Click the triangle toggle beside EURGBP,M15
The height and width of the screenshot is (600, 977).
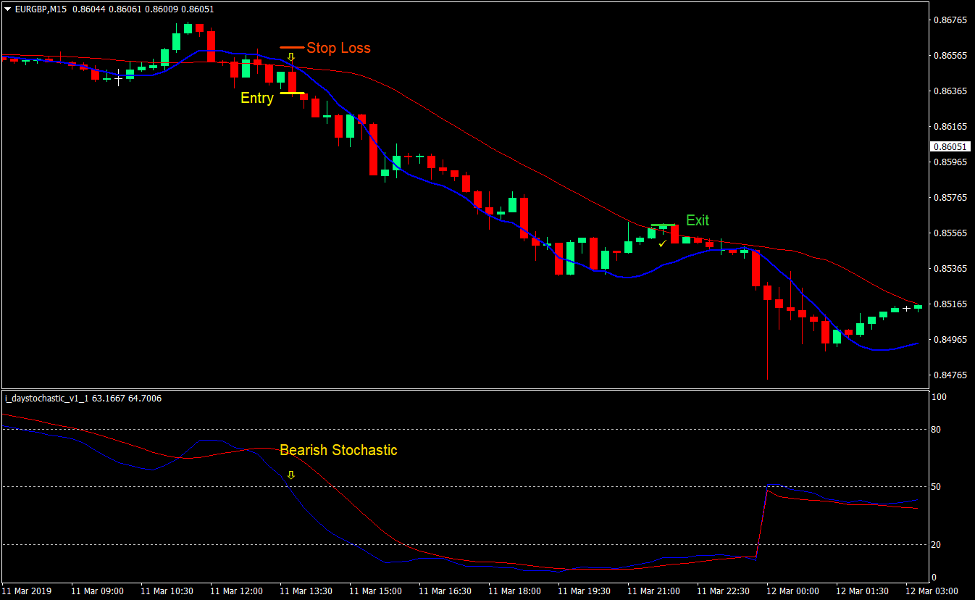(x=7, y=9)
